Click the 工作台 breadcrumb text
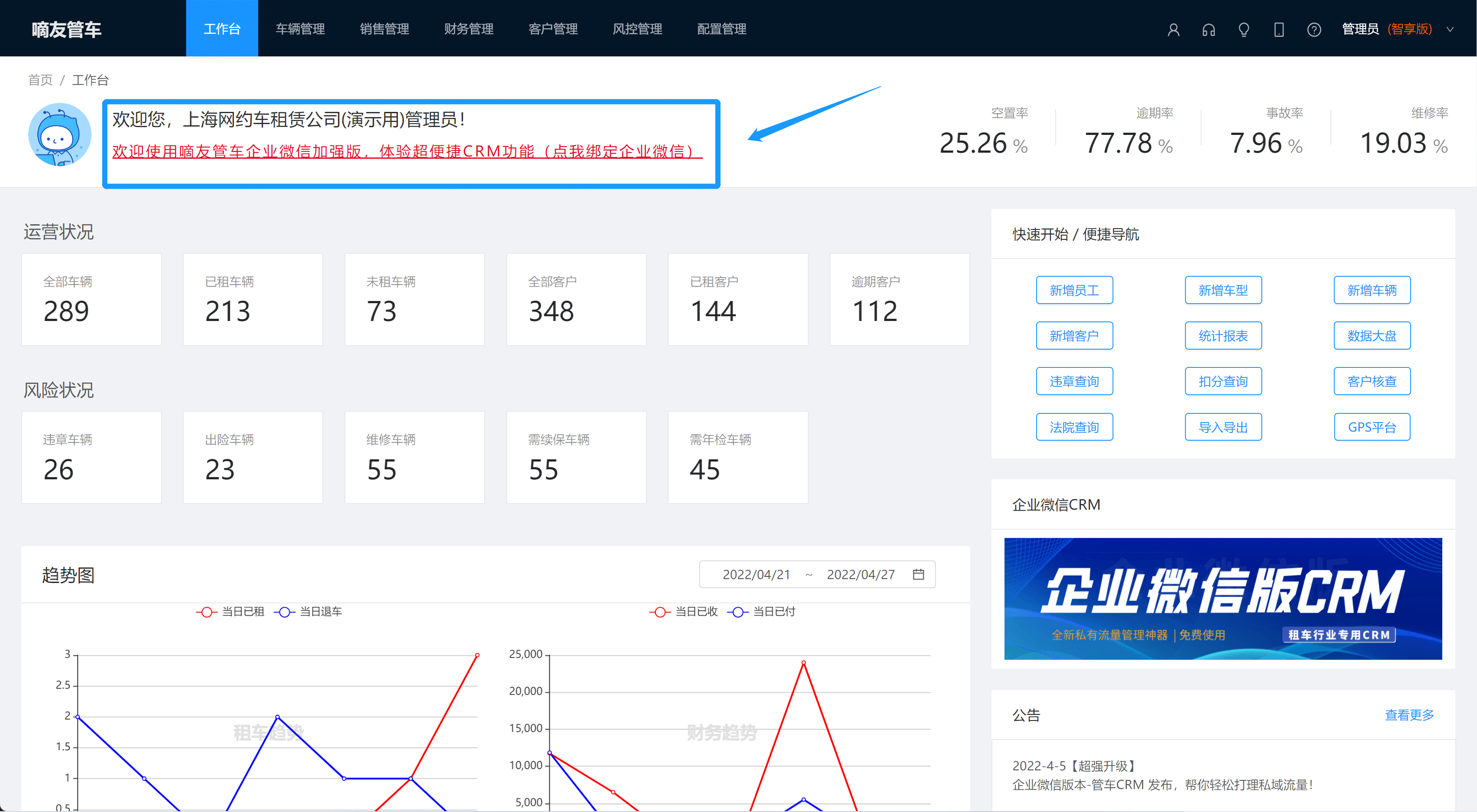The width and height of the screenshot is (1477, 812). point(90,80)
